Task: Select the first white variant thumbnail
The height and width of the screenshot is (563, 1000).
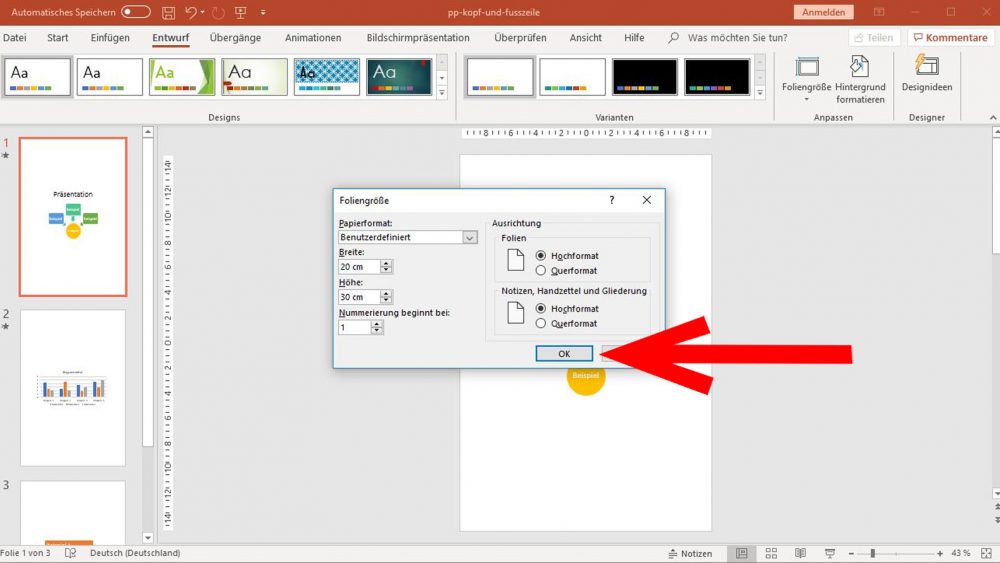Action: pos(500,77)
